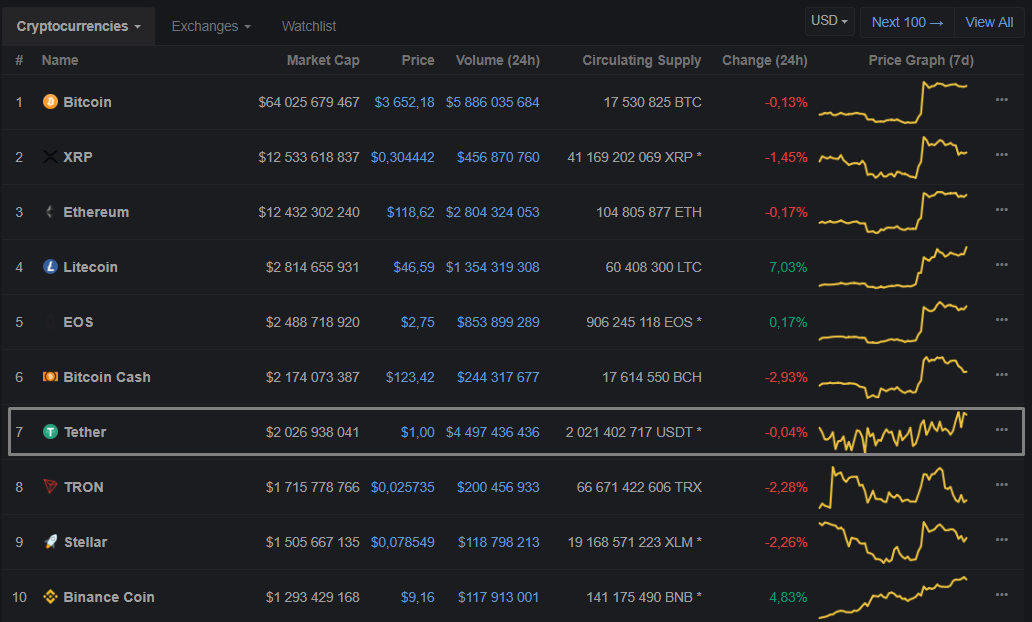Expand the Exchanges dropdown menu
1032x622 pixels.
click(x=211, y=26)
